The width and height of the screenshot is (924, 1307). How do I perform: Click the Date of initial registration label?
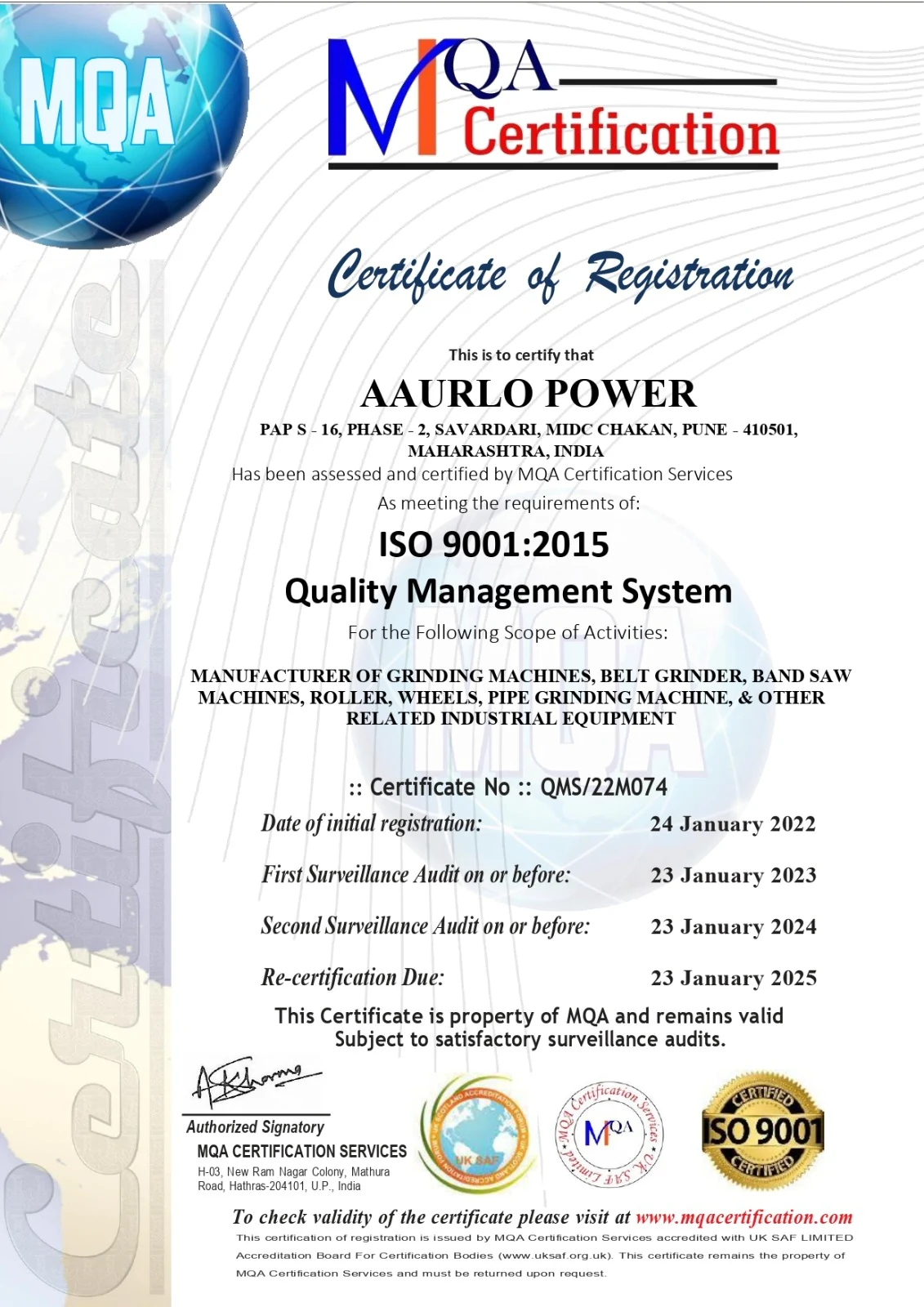point(372,823)
